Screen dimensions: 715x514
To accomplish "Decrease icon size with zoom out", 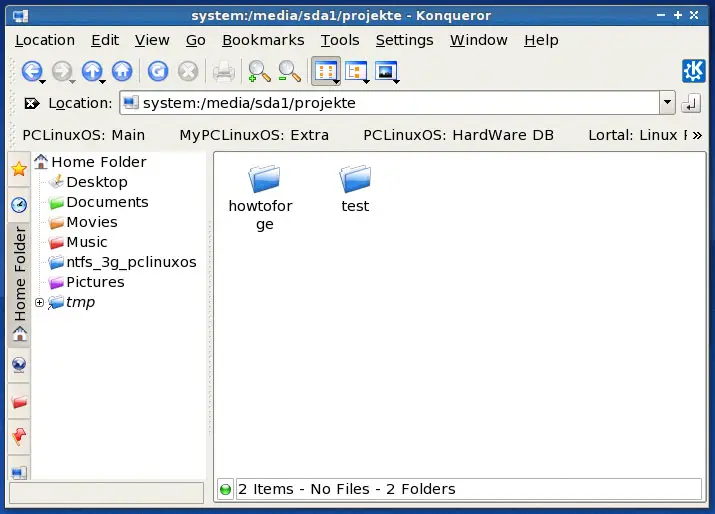I will [290, 72].
